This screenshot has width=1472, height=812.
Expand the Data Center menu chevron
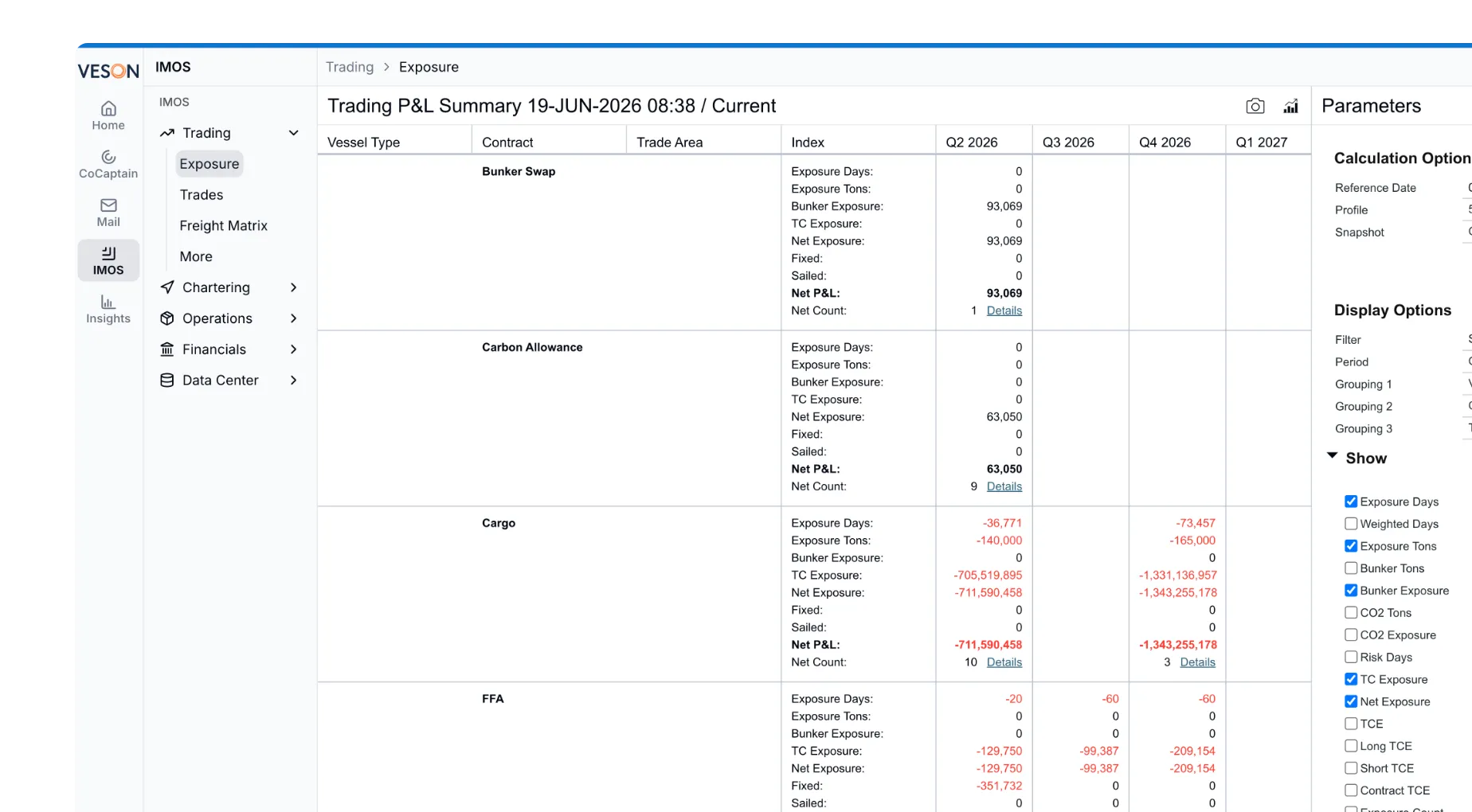pyautogui.click(x=294, y=381)
